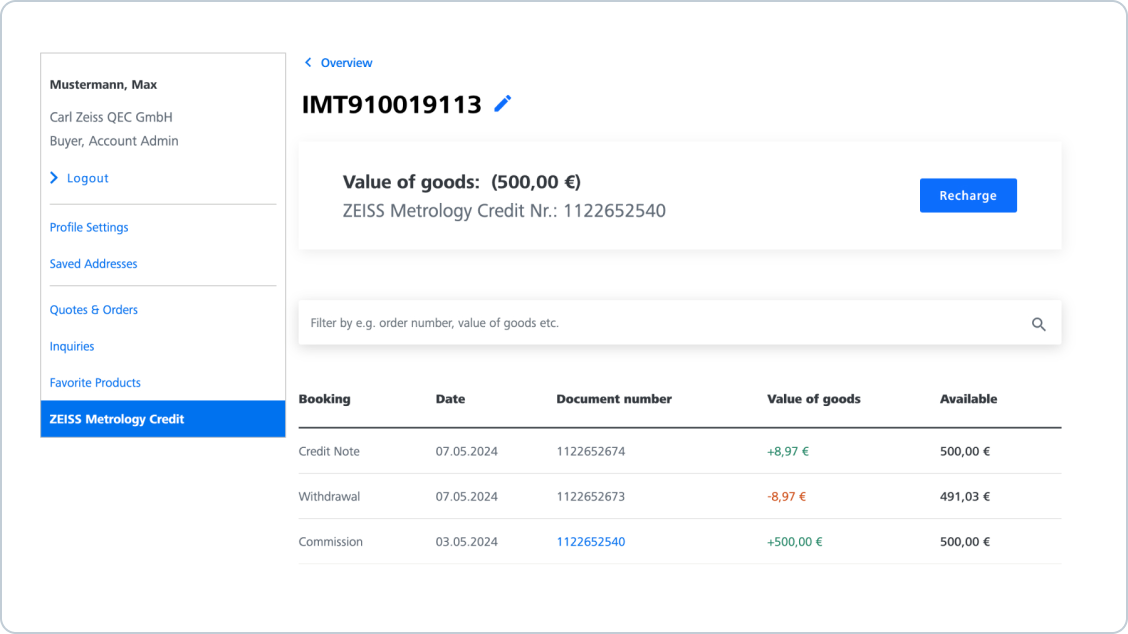Viewport: 1128px width, 634px height.
Task: Go to Favorite Products
Action: pos(95,383)
